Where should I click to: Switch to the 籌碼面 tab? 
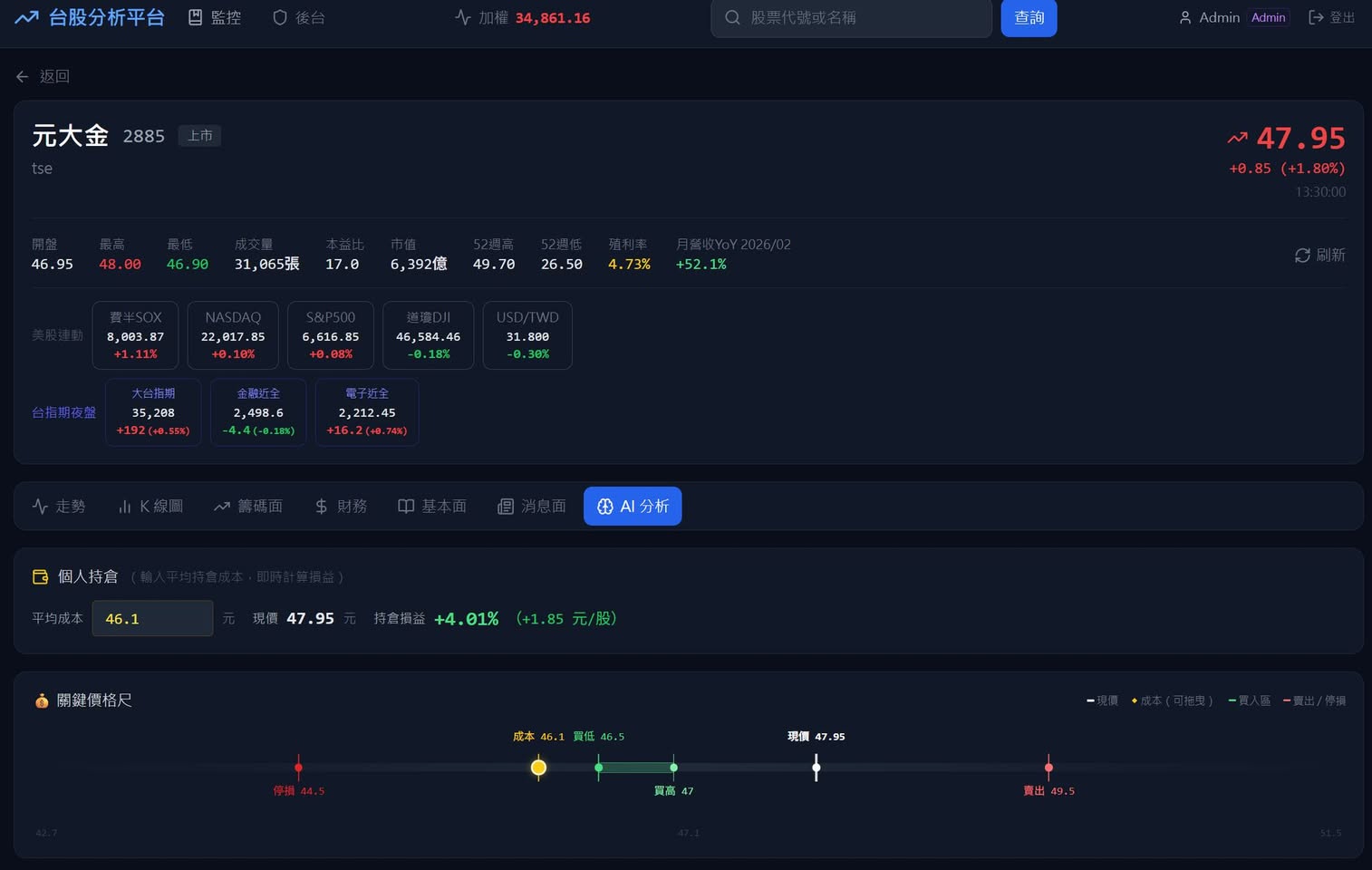(248, 506)
